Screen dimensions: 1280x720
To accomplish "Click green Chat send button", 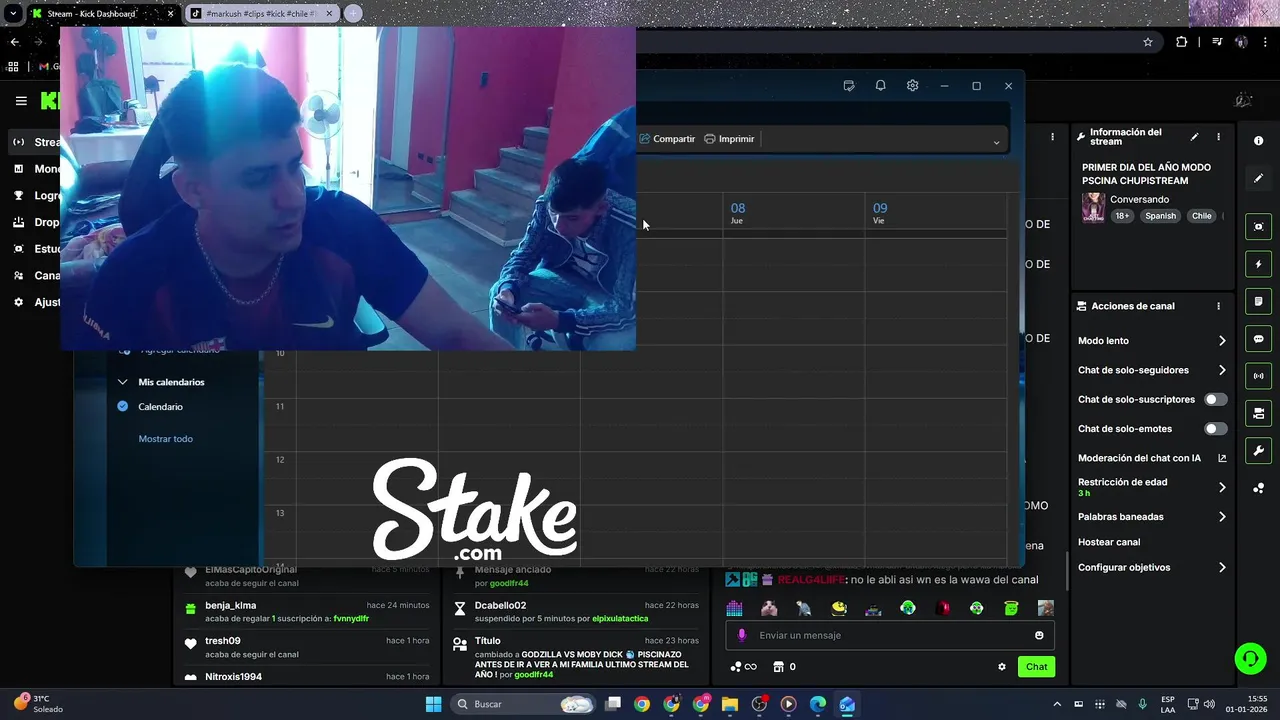I will (1036, 667).
